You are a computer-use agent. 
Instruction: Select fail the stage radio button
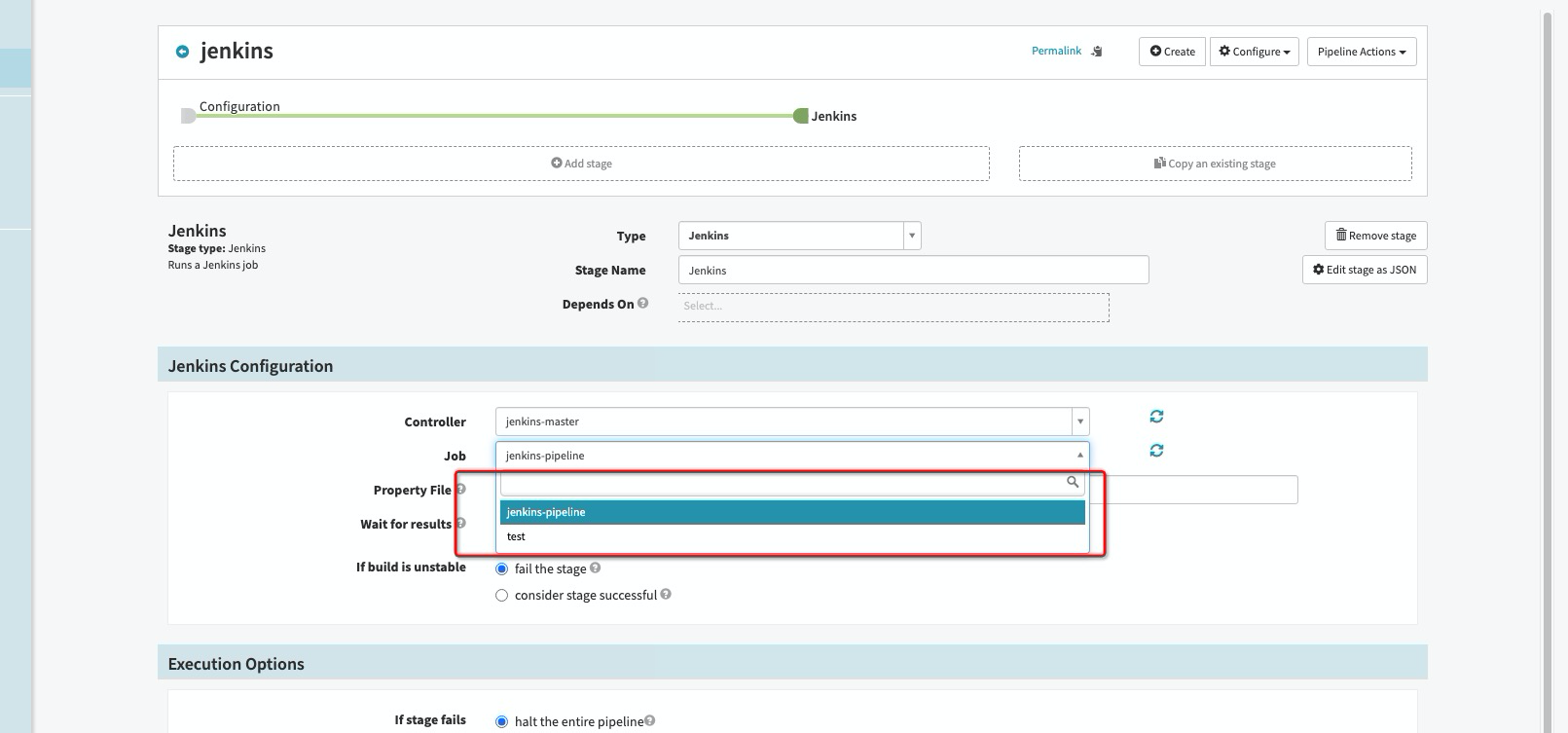502,568
